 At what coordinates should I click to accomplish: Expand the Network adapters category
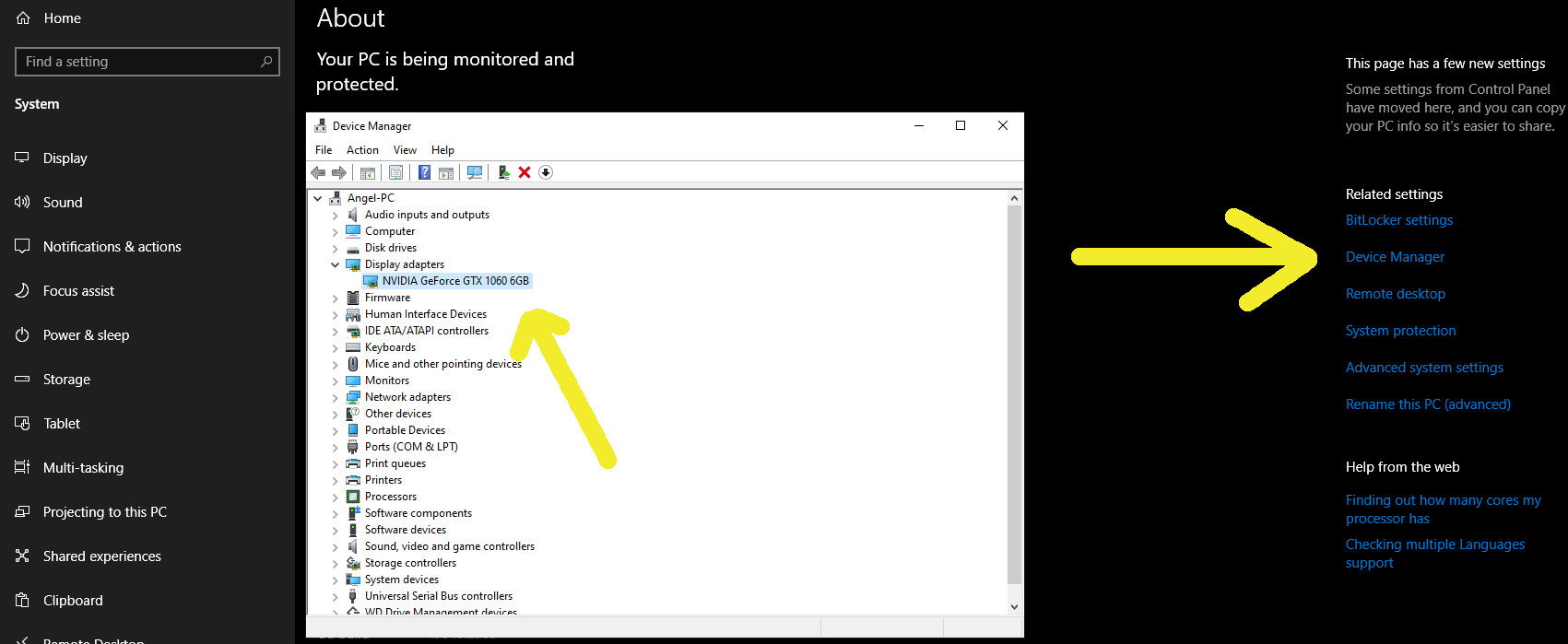(336, 397)
